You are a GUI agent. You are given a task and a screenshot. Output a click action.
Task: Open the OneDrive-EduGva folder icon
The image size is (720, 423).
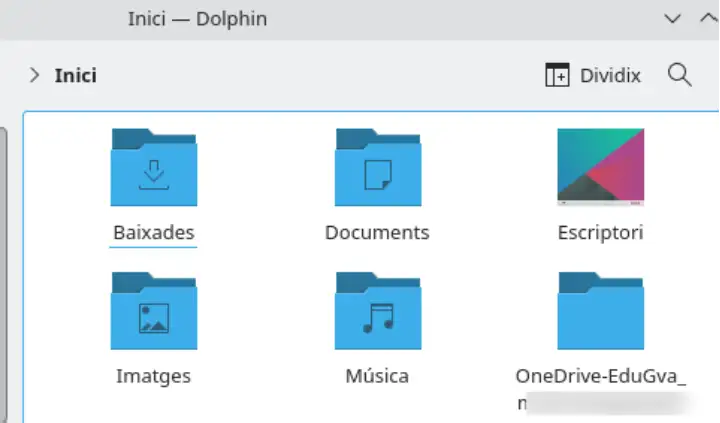[600, 312]
